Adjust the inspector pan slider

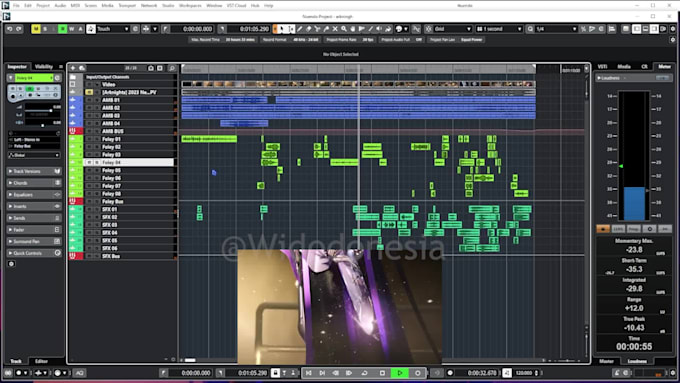click(x=42, y=125)
